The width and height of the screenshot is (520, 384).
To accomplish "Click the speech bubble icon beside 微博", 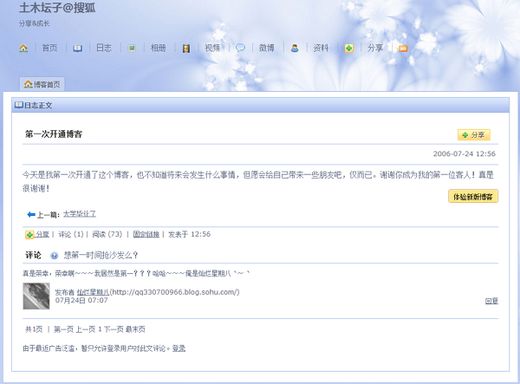I will point(240,48).
